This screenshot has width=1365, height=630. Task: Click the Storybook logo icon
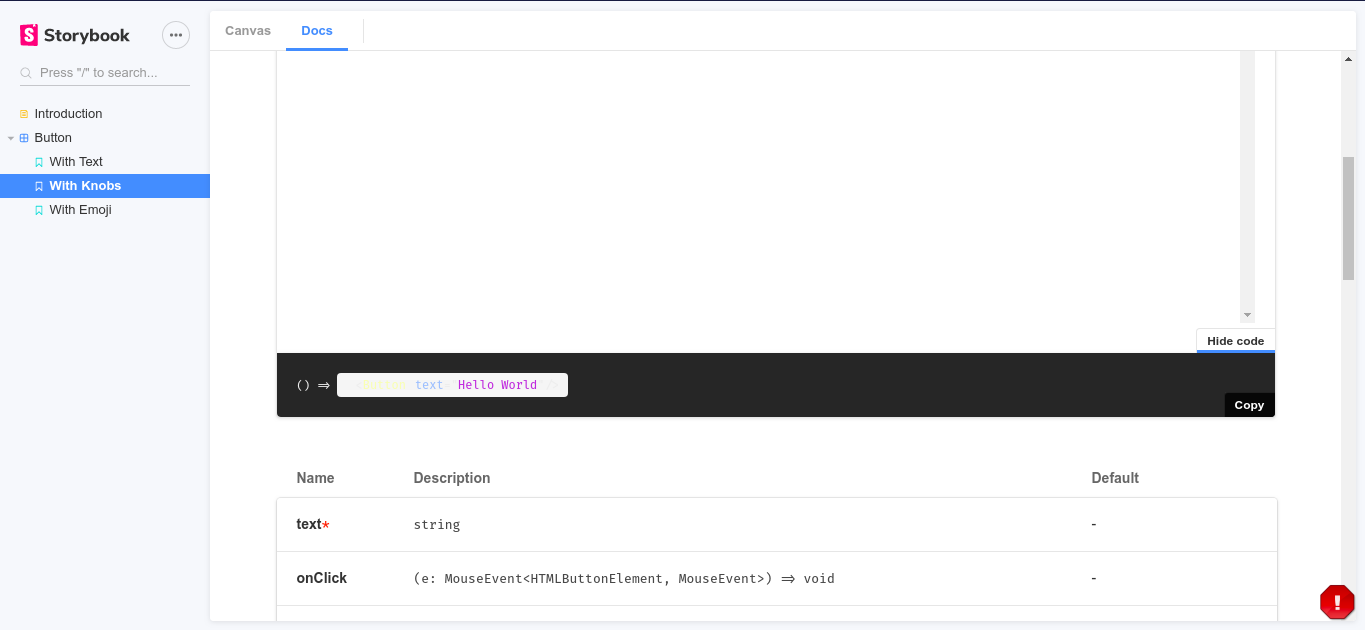pyautogui.click(x=27, y=34)
